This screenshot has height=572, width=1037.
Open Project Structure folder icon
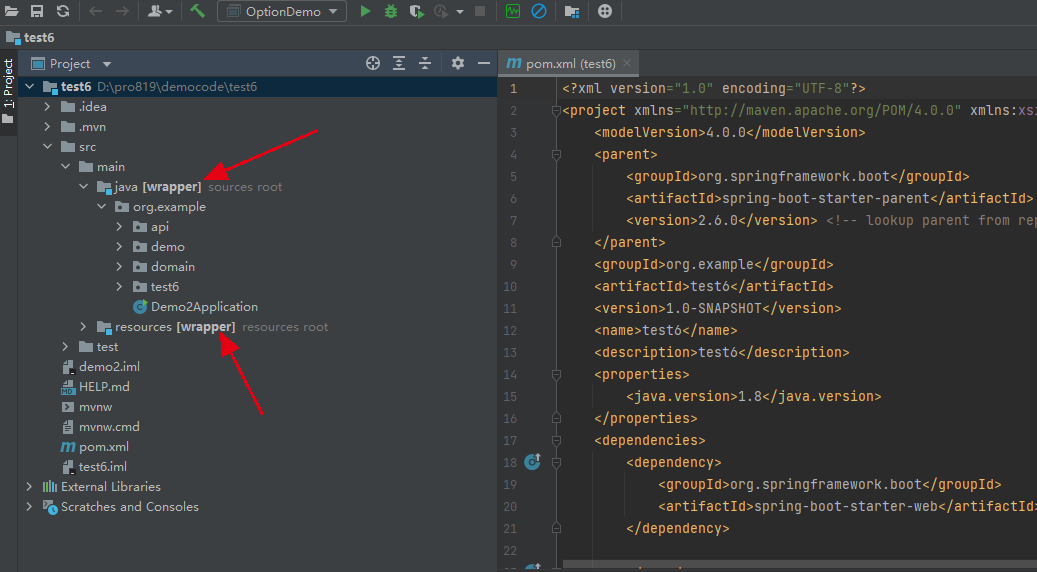coord(571,11)
